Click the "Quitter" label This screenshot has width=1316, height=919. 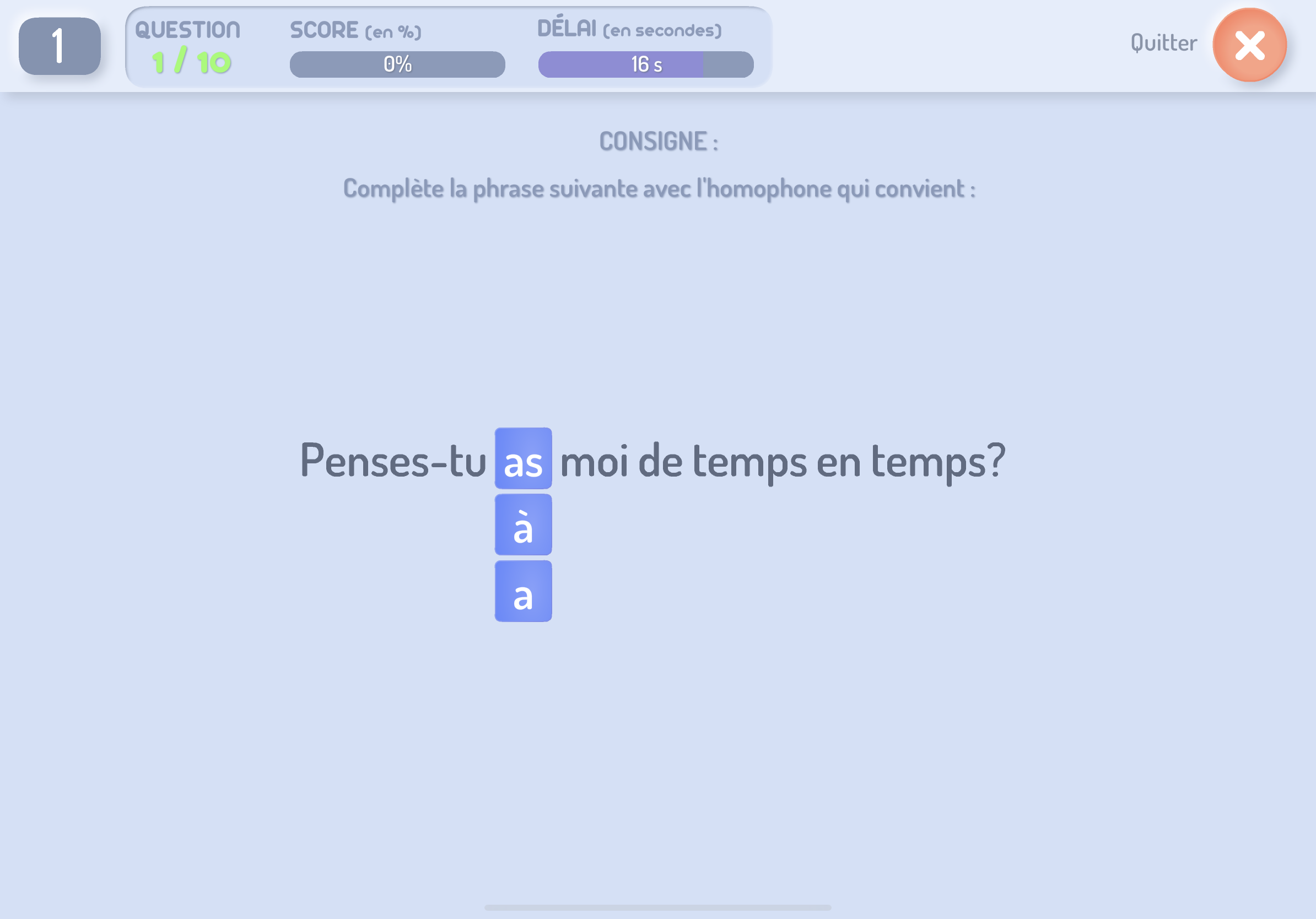[x=1163, y=43]
